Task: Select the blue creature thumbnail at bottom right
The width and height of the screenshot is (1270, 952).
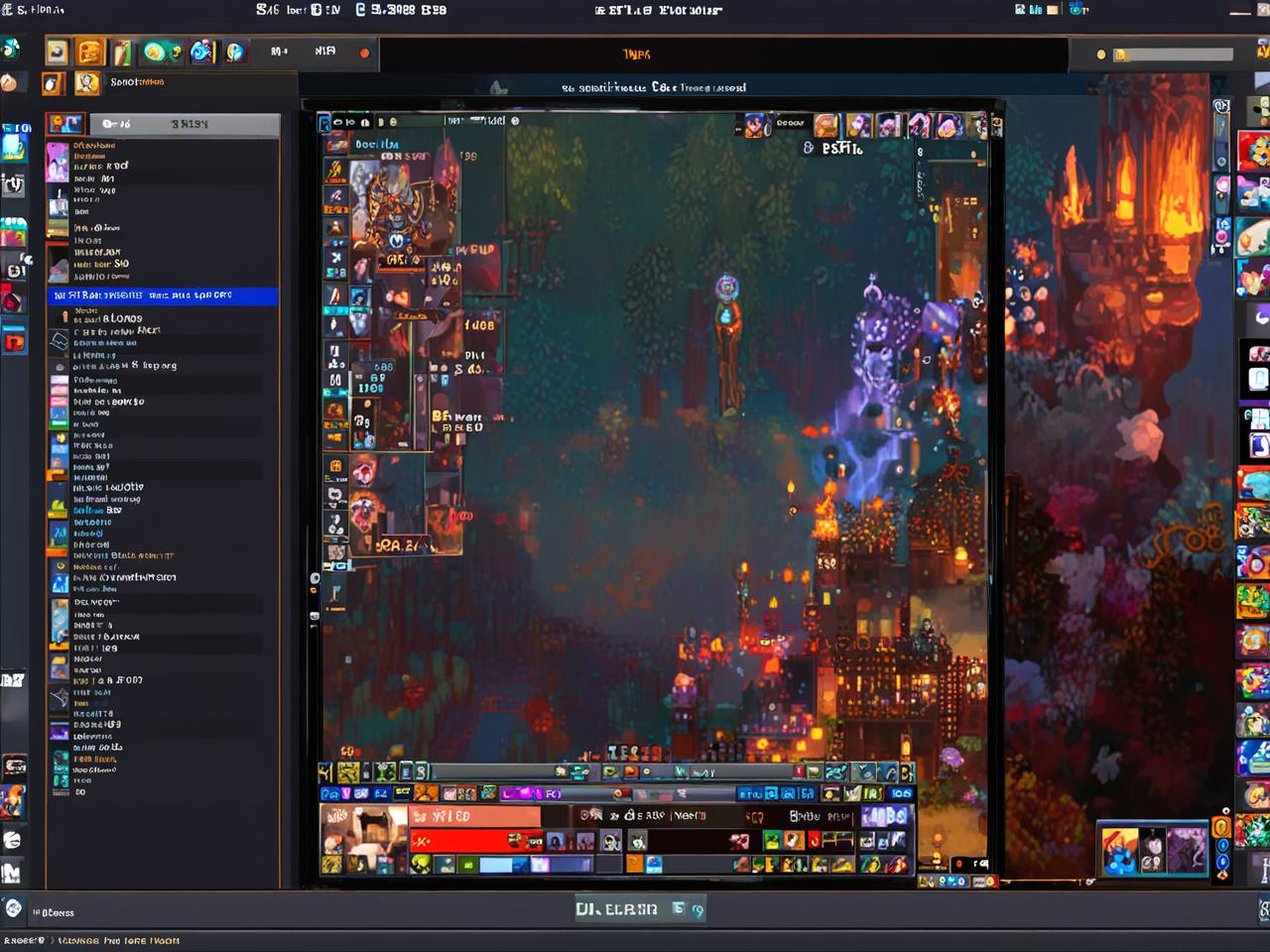Action: [x=1119, y=852]
